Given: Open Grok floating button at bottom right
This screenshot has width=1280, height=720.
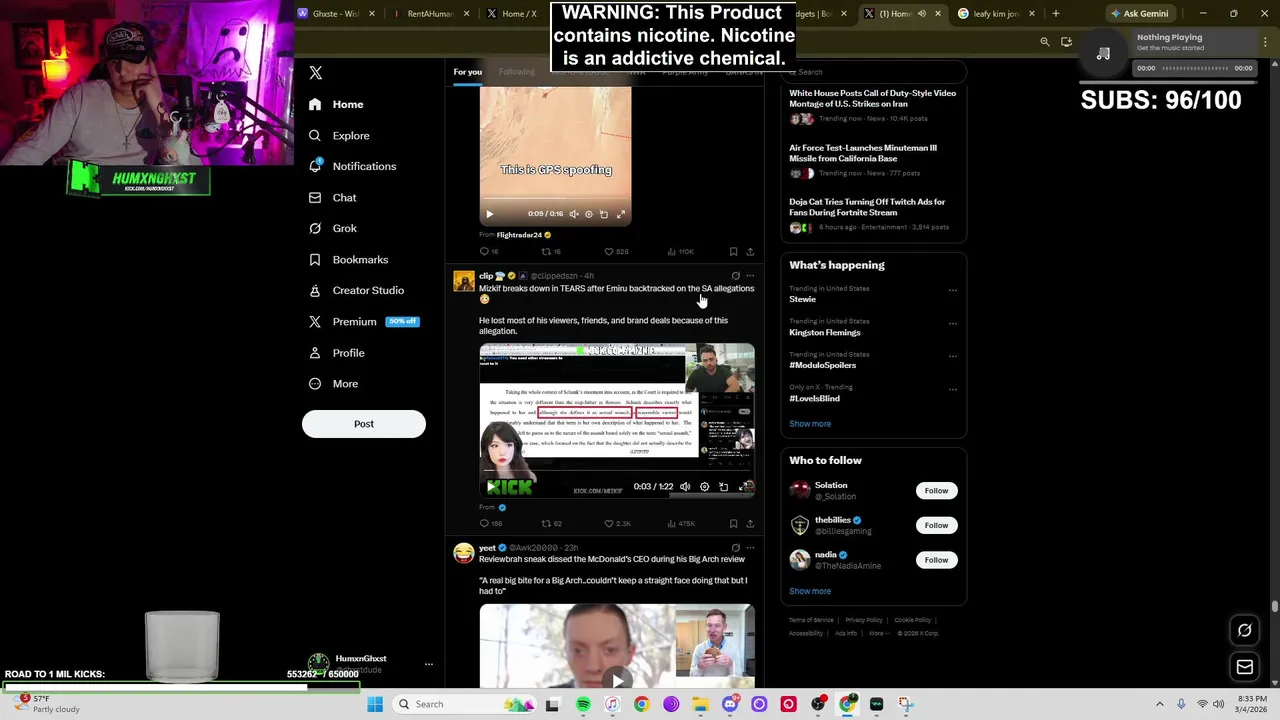Looking at the screenshot, I should [1245, 631].
